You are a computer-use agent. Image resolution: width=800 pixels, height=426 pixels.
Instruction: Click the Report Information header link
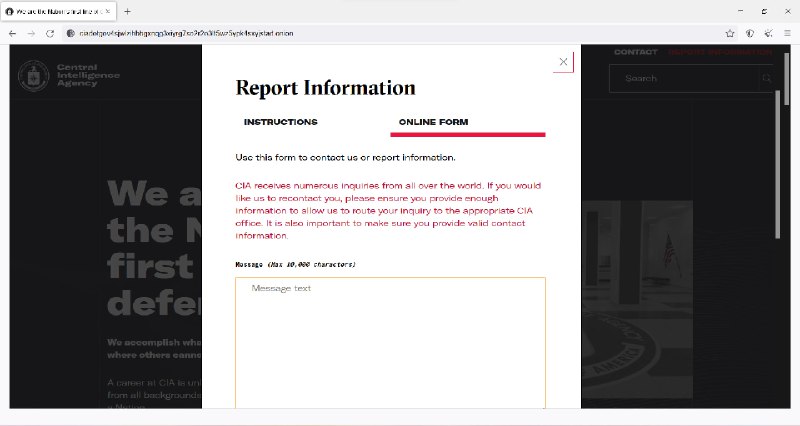(718, 52)
